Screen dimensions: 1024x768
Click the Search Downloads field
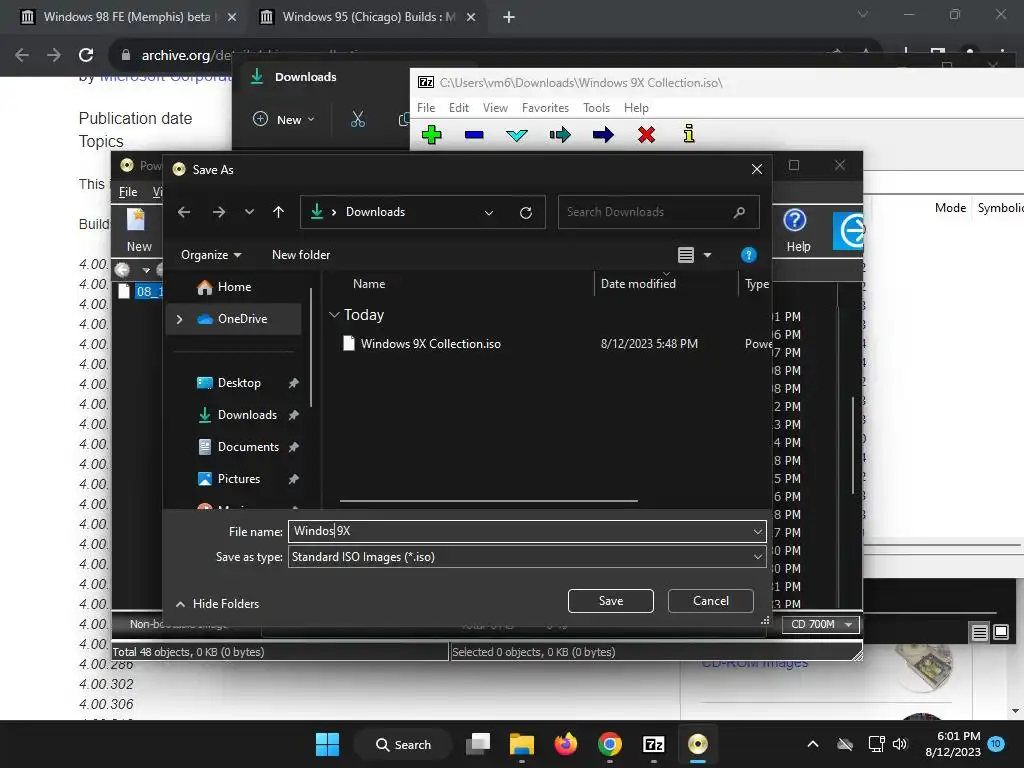[x=658, y=212]
